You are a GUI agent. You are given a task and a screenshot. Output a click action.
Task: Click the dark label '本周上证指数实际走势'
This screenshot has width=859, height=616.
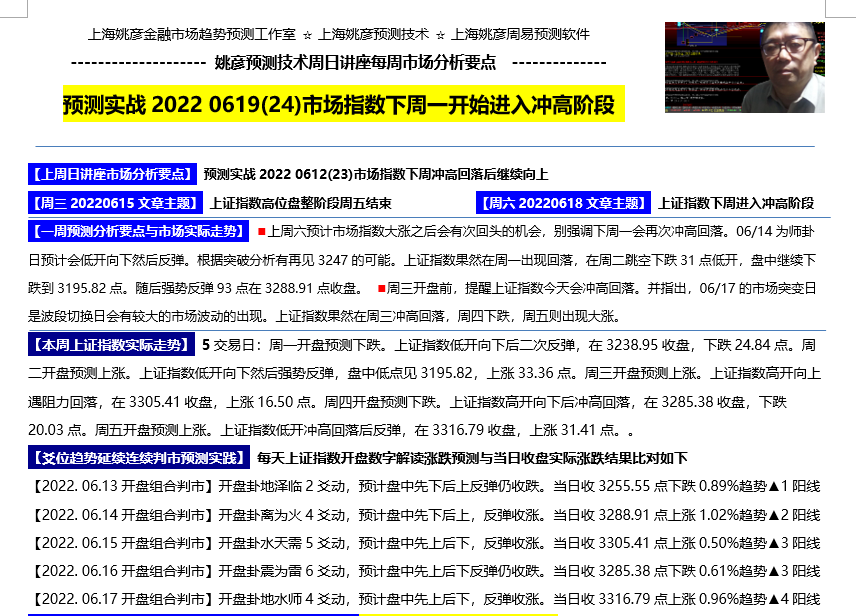point(111,345)
